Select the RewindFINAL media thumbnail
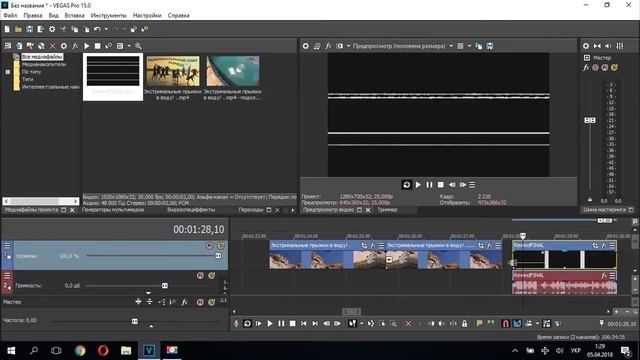The image size is (640, 360). pyautogui.click(x=113, y=77)
